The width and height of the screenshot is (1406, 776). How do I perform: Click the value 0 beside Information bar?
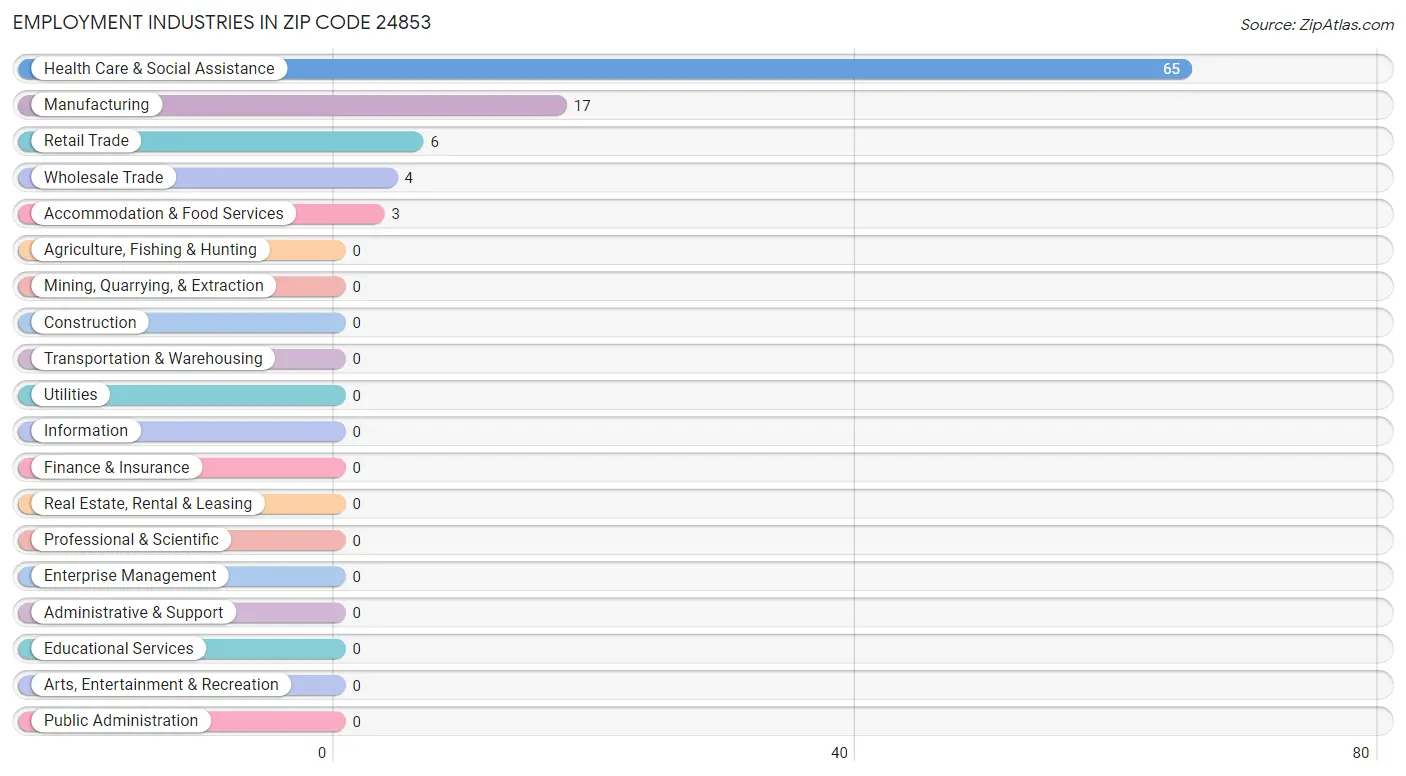(357, 432)
